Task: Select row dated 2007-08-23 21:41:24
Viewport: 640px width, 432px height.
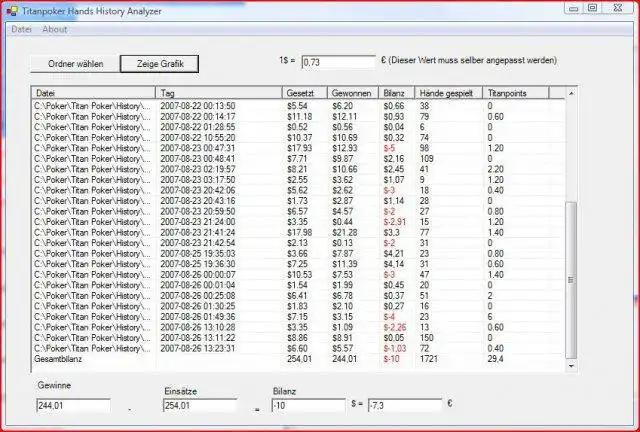Action: coord(299,232)
